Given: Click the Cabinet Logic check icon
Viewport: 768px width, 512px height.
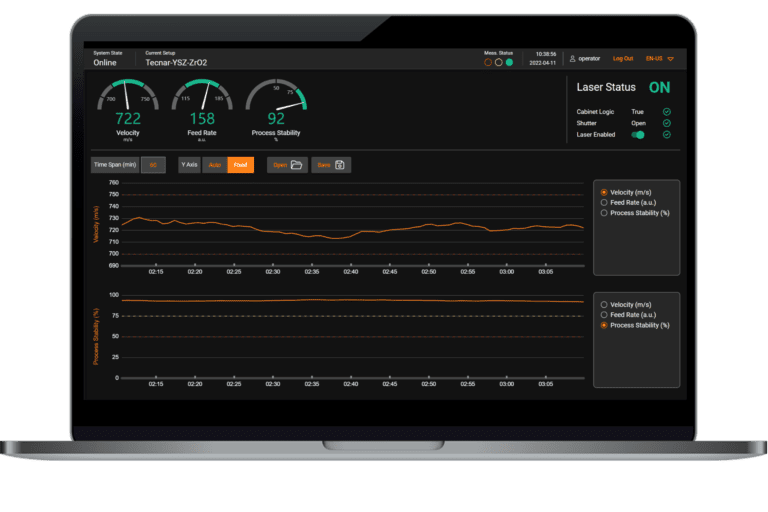Looking at the screenshot, I should pyautogui.click(x=666, y=112).
